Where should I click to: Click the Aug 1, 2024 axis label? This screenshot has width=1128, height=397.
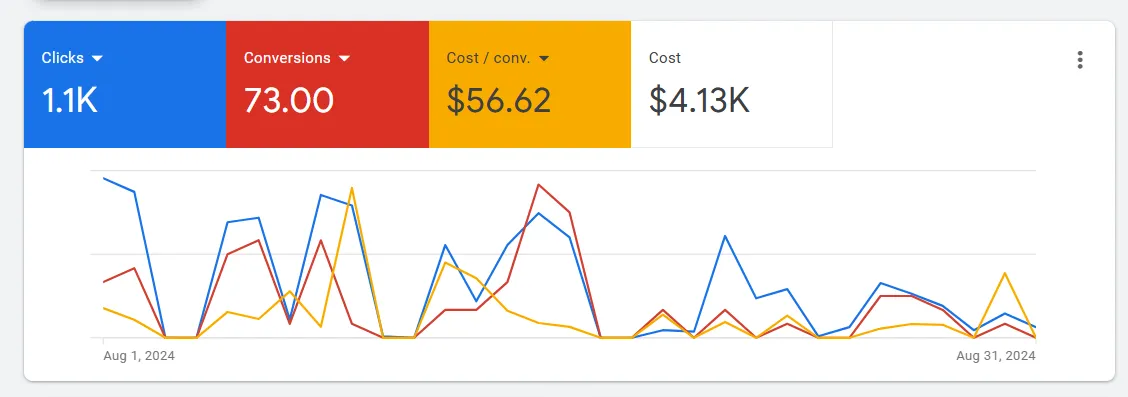point(139,356)
